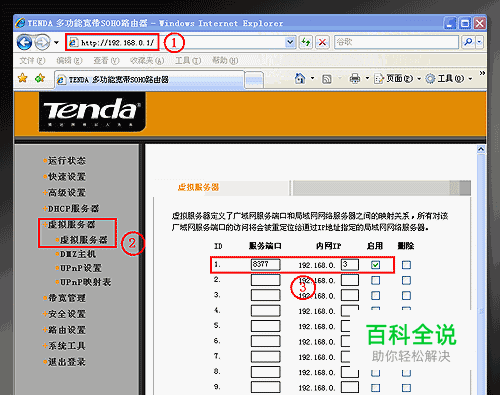The image size is (500, 395).
Task: Click 退出登录 to log out
Action: tap(67, 362)
